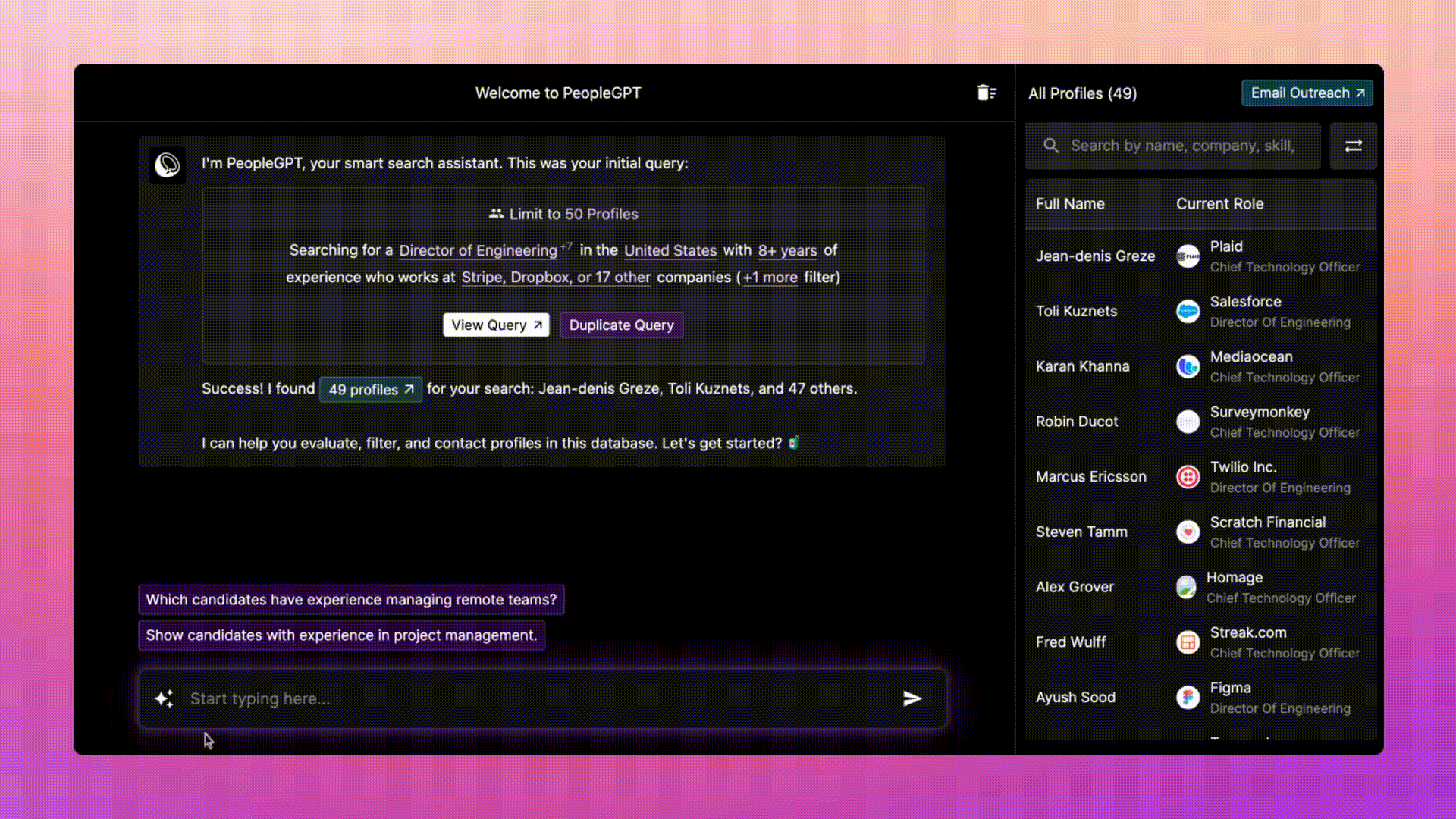Click the filter toggle icon beside search

1353,146
